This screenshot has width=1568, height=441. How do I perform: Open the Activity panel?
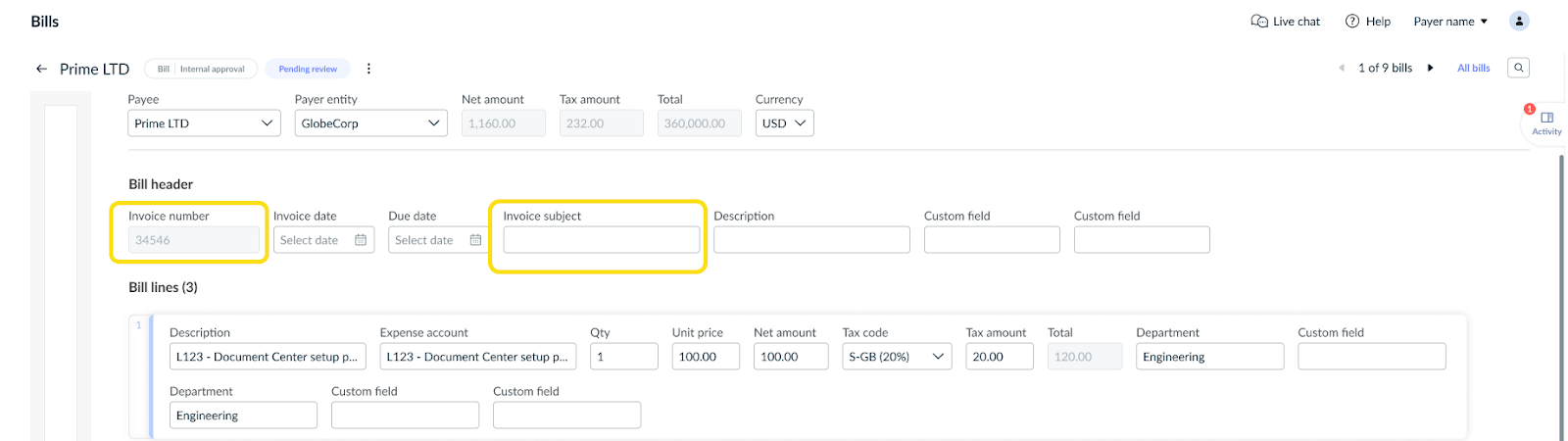point(1546,123)
